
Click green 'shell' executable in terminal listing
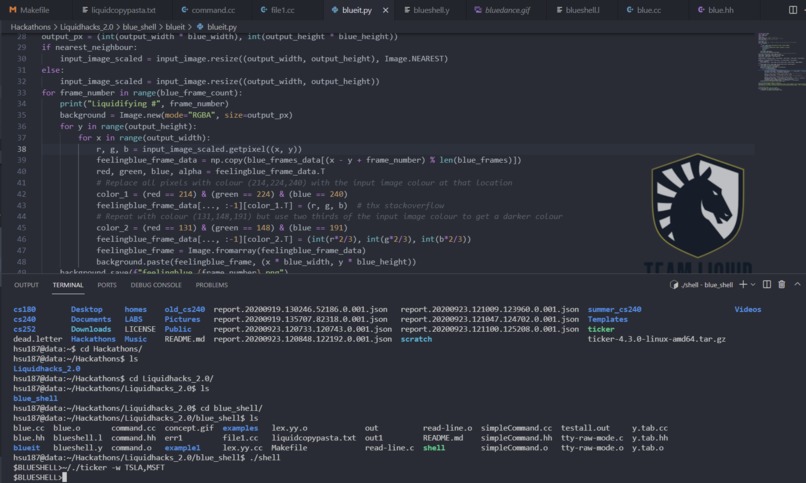434,448
